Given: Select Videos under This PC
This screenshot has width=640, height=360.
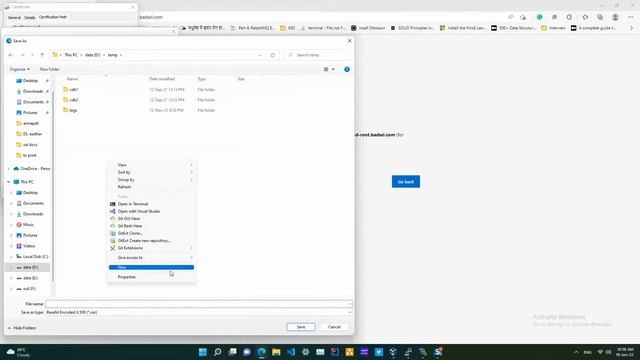Looking at the screenshot, I should tap(28, 246).
